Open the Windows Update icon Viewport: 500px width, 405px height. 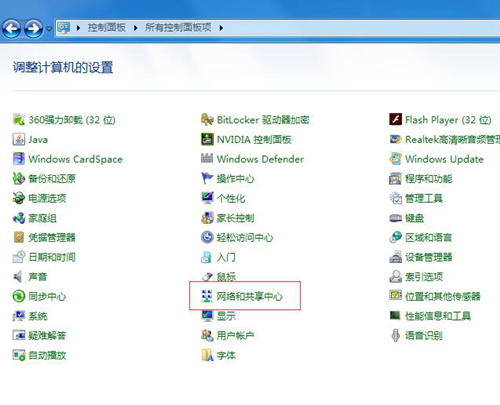click(x=395, y=159)
